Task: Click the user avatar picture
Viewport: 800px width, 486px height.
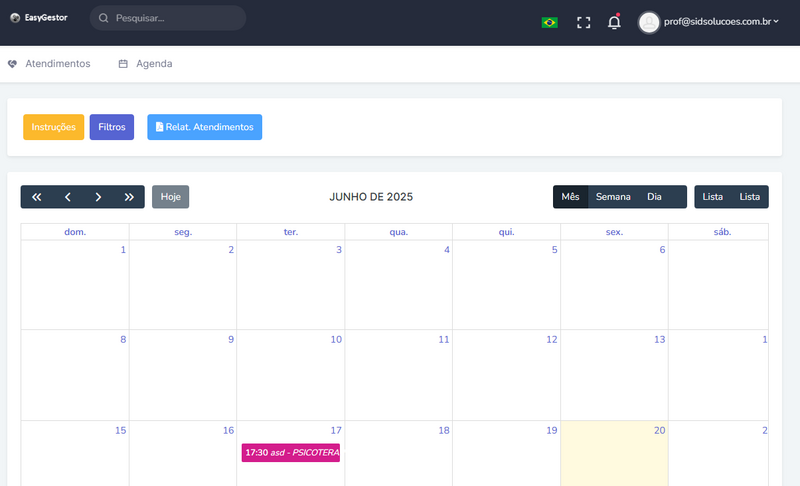Action: [649, 22]
